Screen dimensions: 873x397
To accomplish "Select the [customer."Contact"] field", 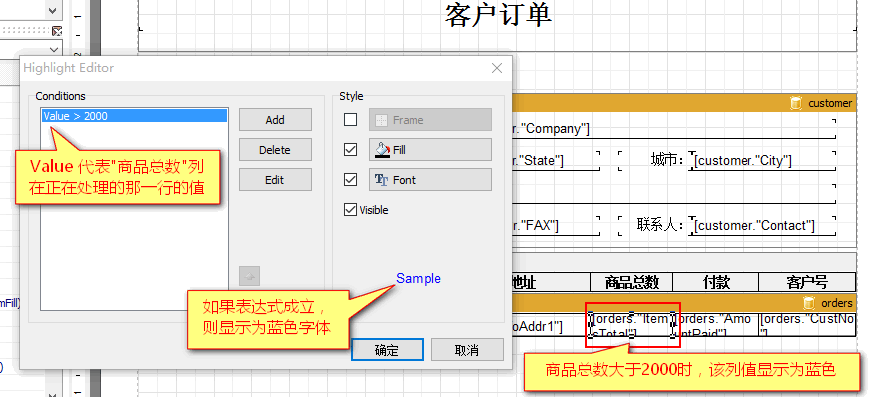I will tap(762, 225).
